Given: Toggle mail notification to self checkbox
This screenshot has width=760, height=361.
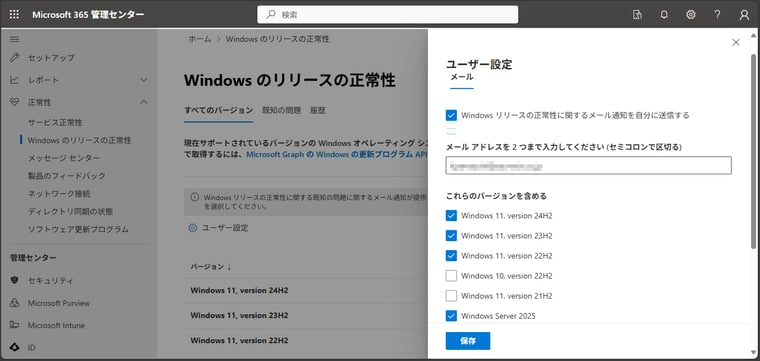Looking at the screenshot, I should point(451,115).
